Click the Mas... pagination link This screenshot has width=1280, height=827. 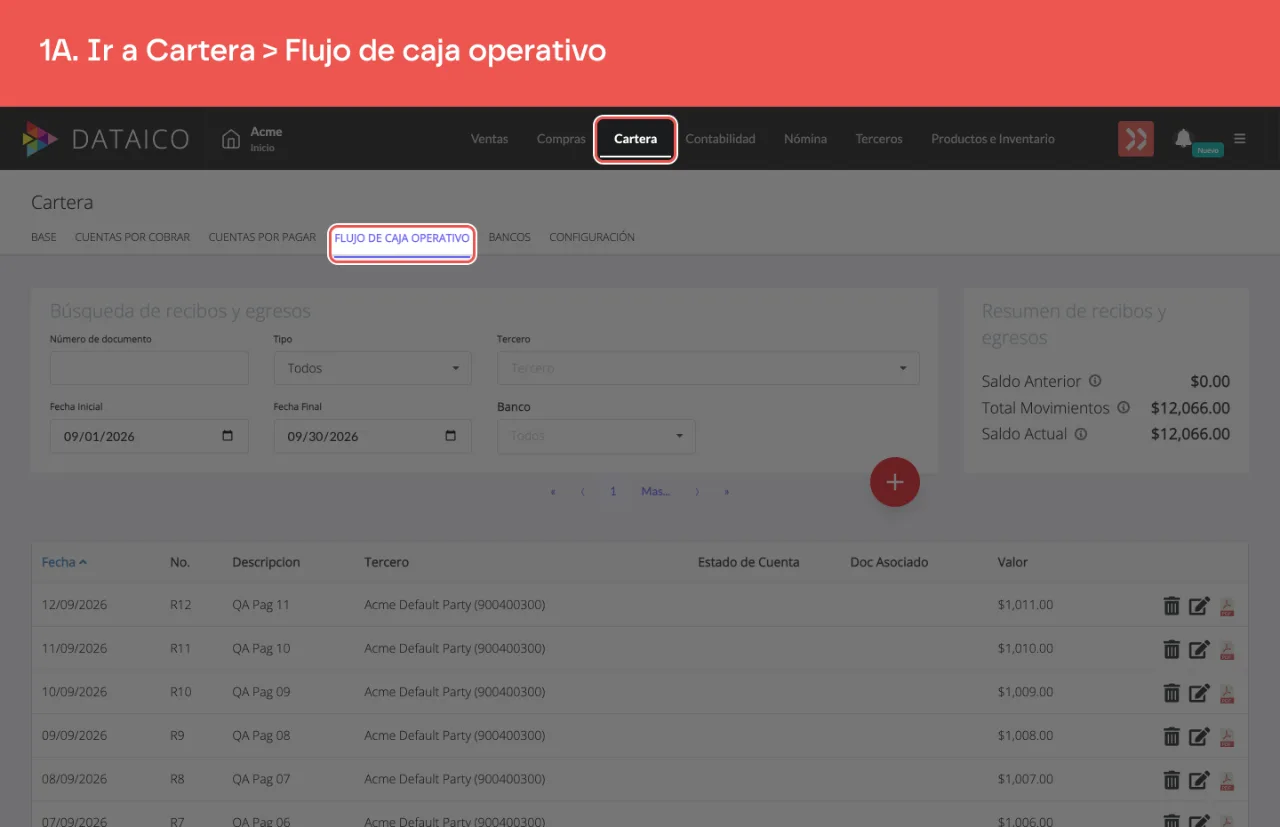[655, 491]
